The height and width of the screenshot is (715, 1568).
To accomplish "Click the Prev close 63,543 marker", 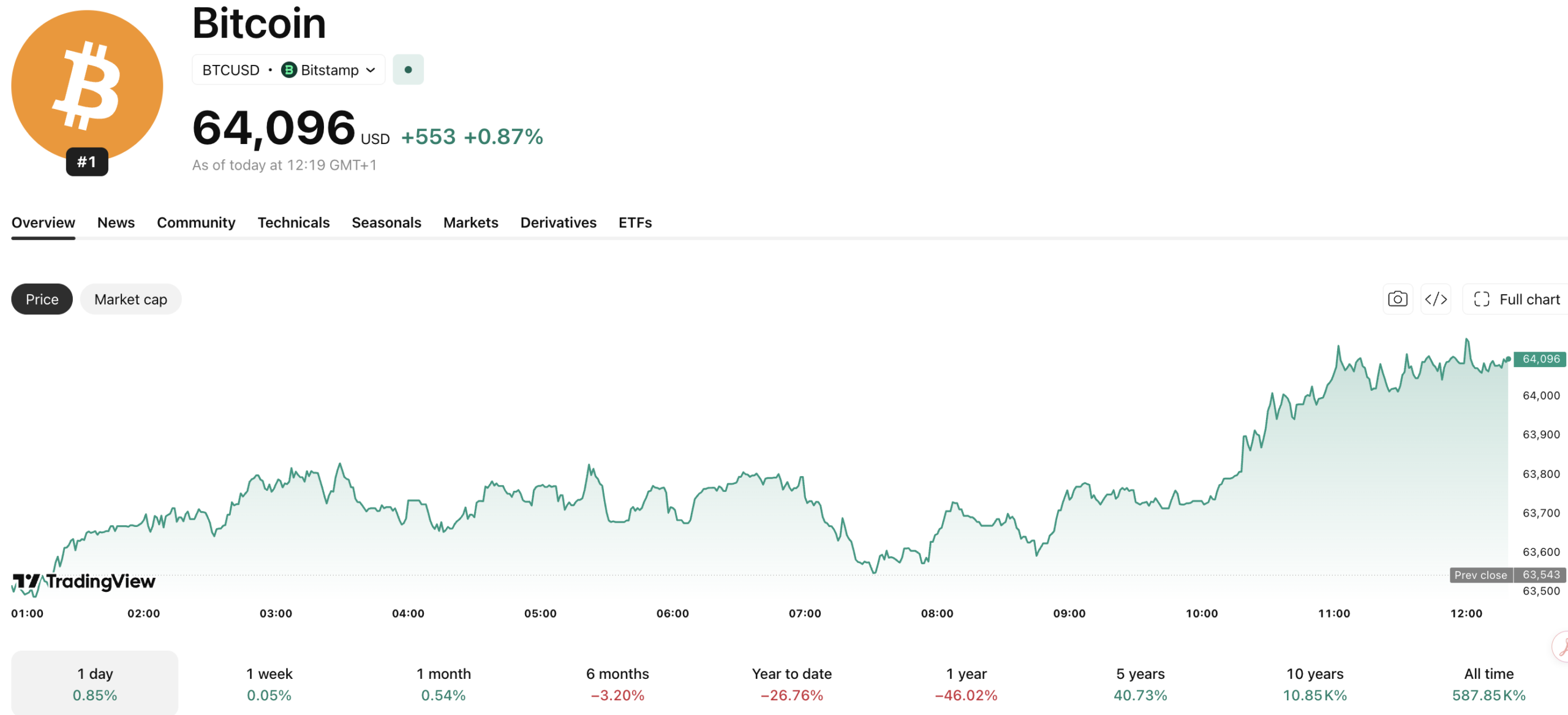I will click(1508, 575).
